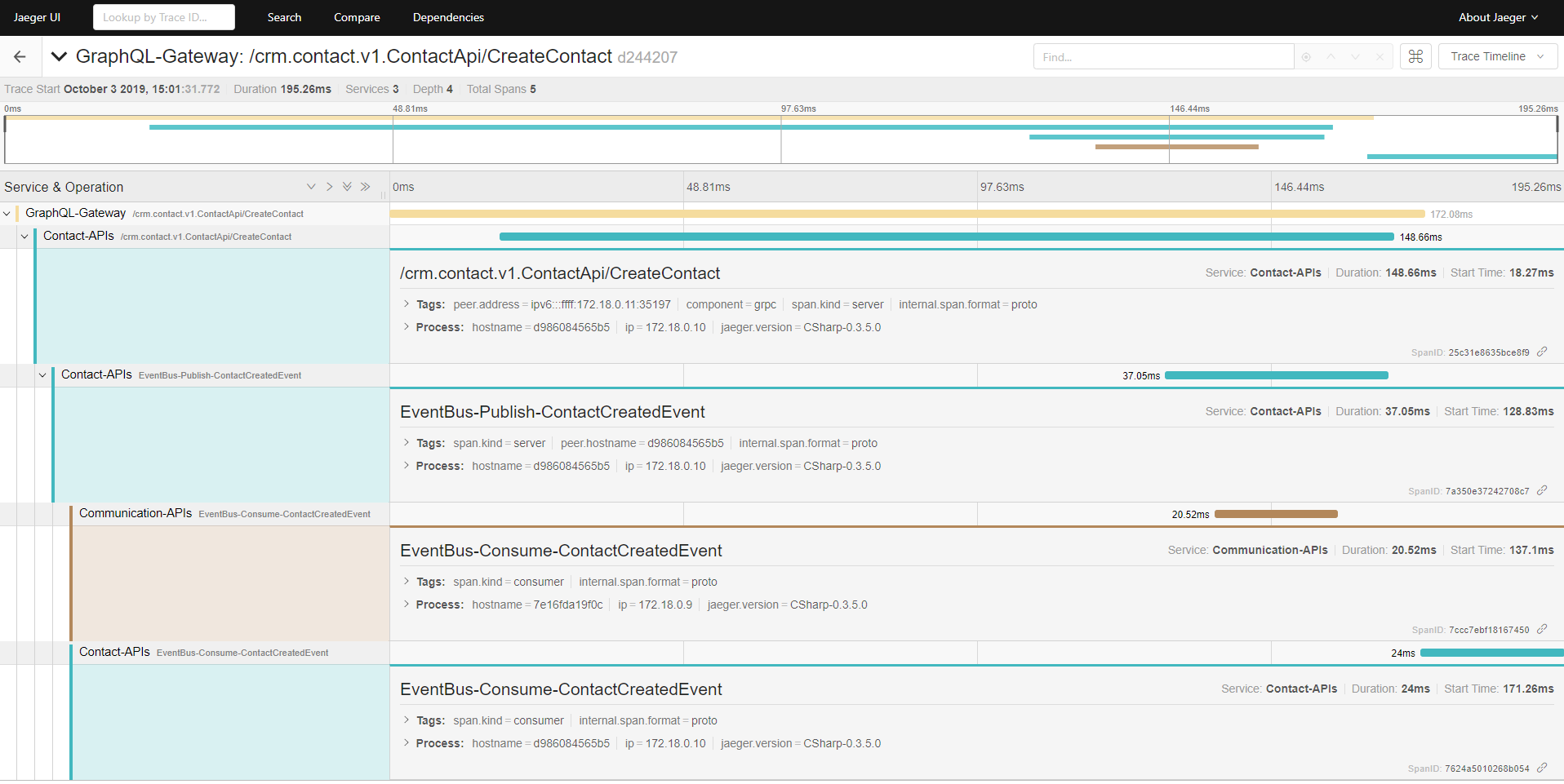
Task: Open the Dependencies page
Action: (x=448, y=17)
